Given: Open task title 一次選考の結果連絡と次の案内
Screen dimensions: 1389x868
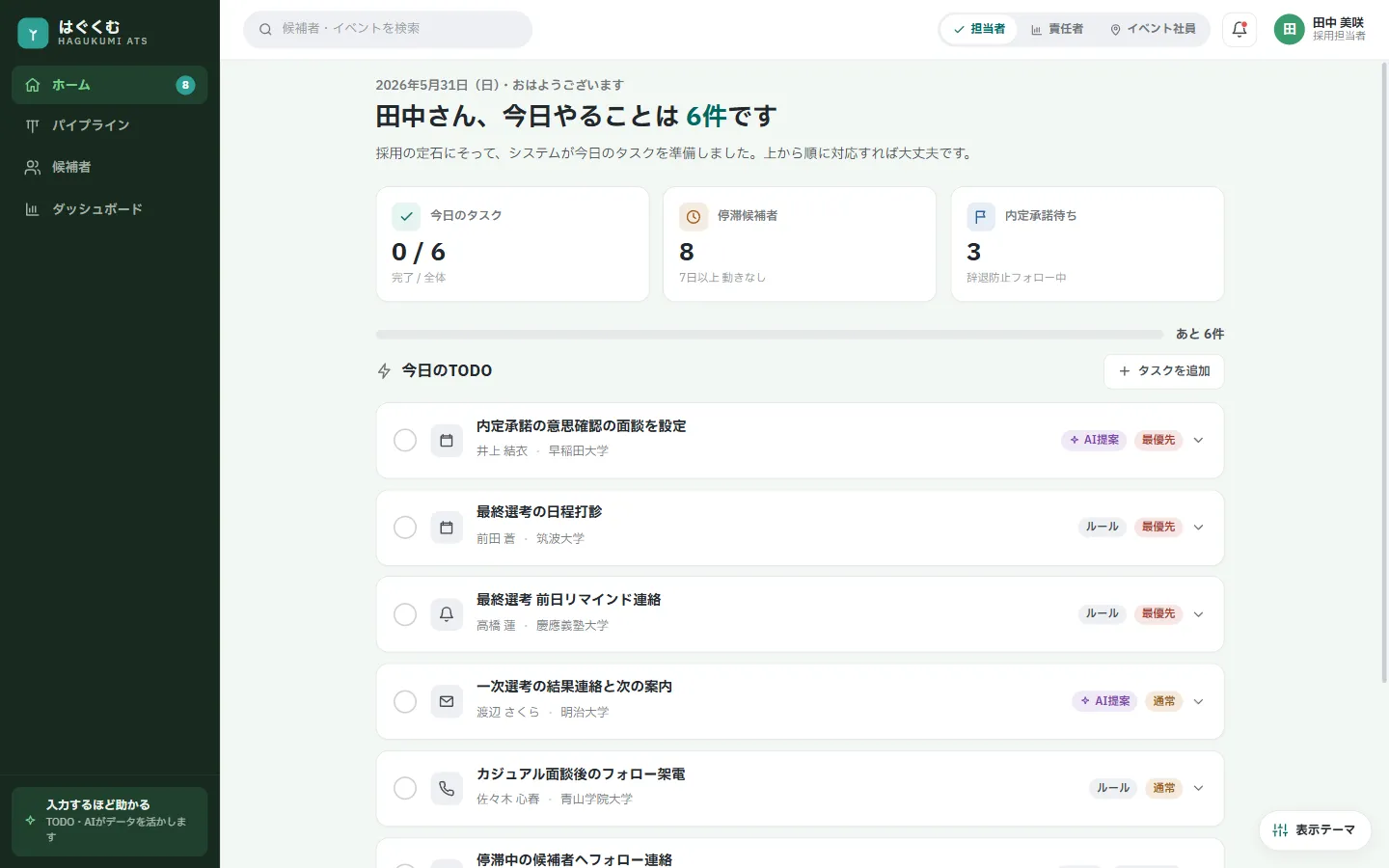Looking at the screenshot, I should coord(574,687).
